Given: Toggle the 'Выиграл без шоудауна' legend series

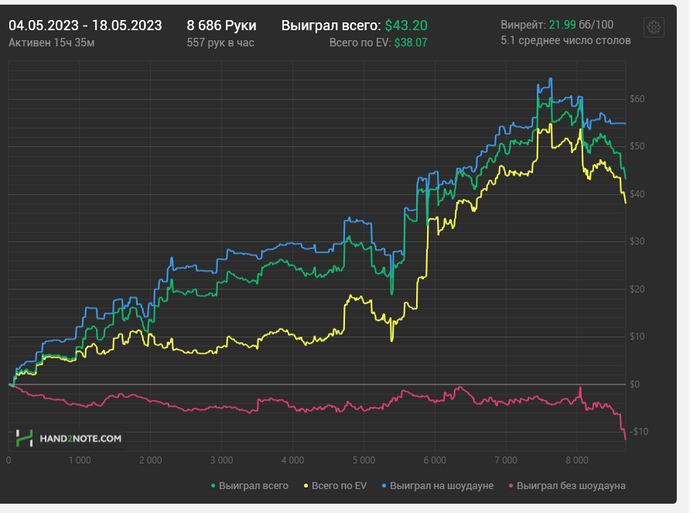Looking at the screenshot, I should [567, 486].
